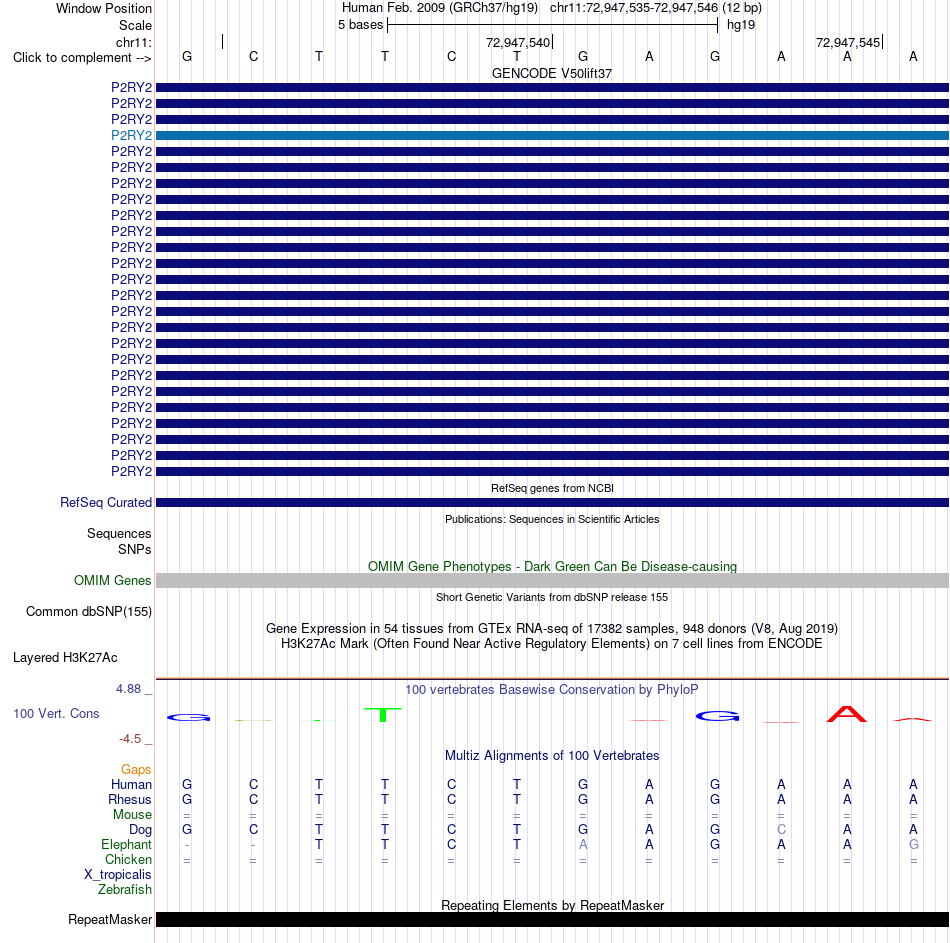Click the 'chr11:' ruler label
Viewport: 950px width, 943px height.
click(134, 42)
